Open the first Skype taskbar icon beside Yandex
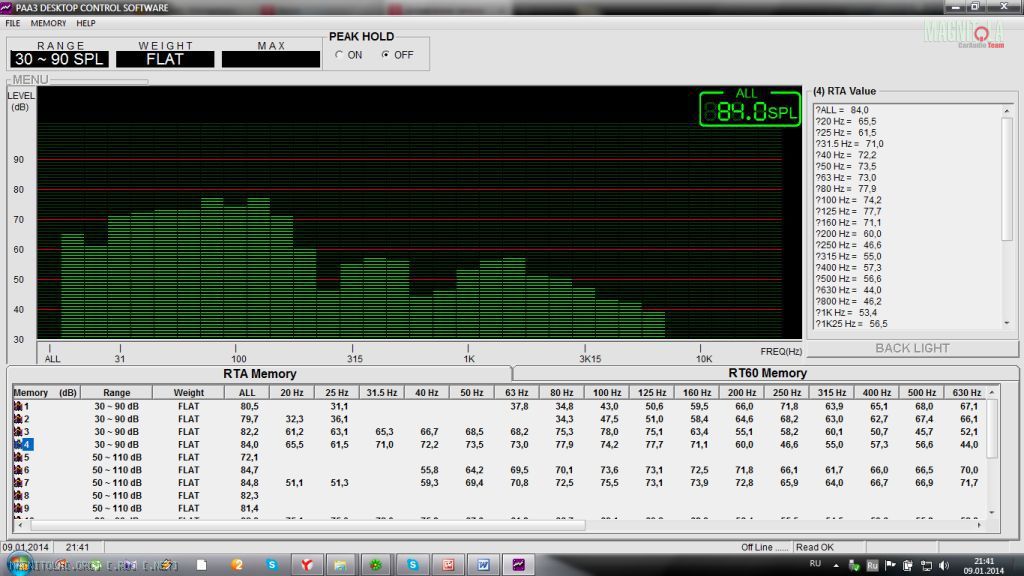The height and width of the screenshot is (576, 1024). (x=272, y=565)
